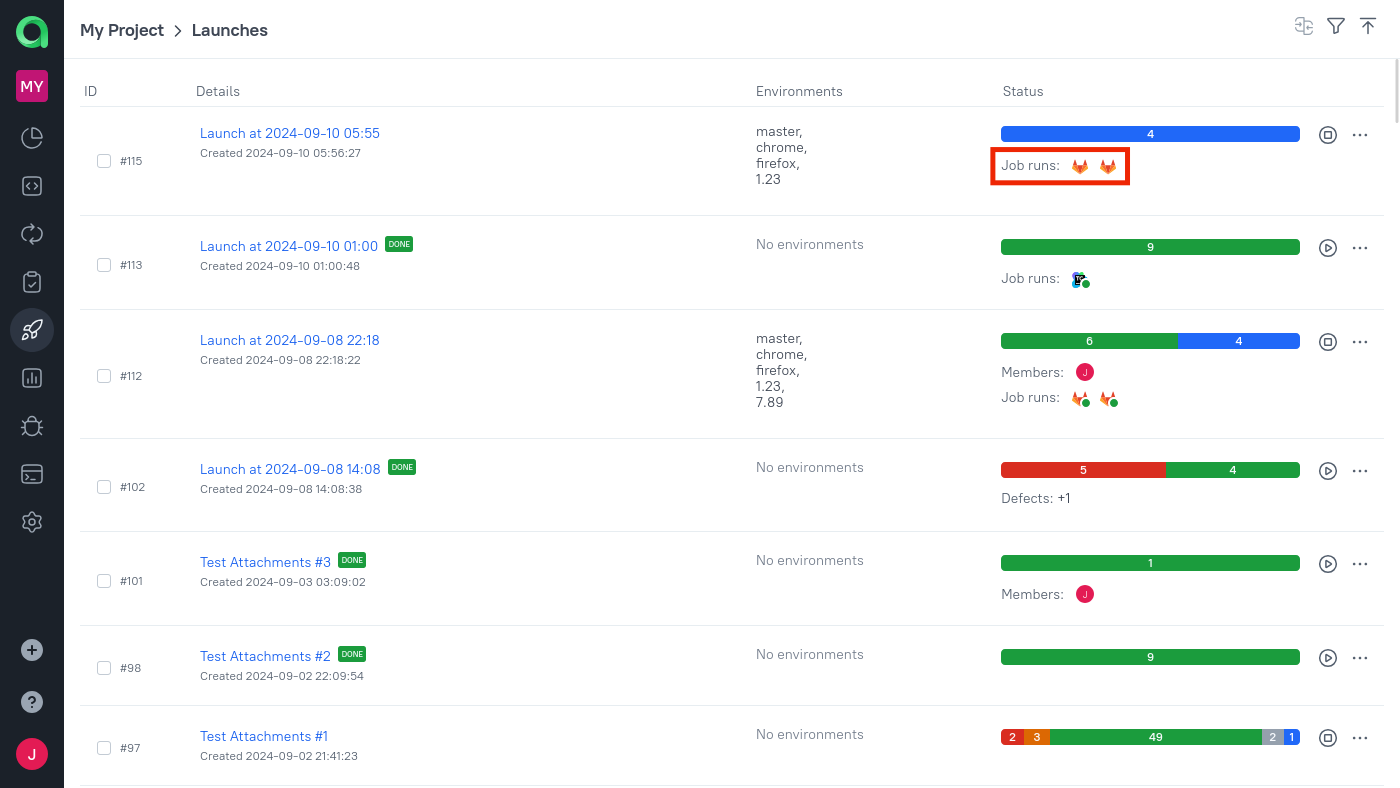This screenshot has height=788, width=1400.
Task: Open more options menu for launch #112
Action: pyautogui.click(x=1360, y=342)
